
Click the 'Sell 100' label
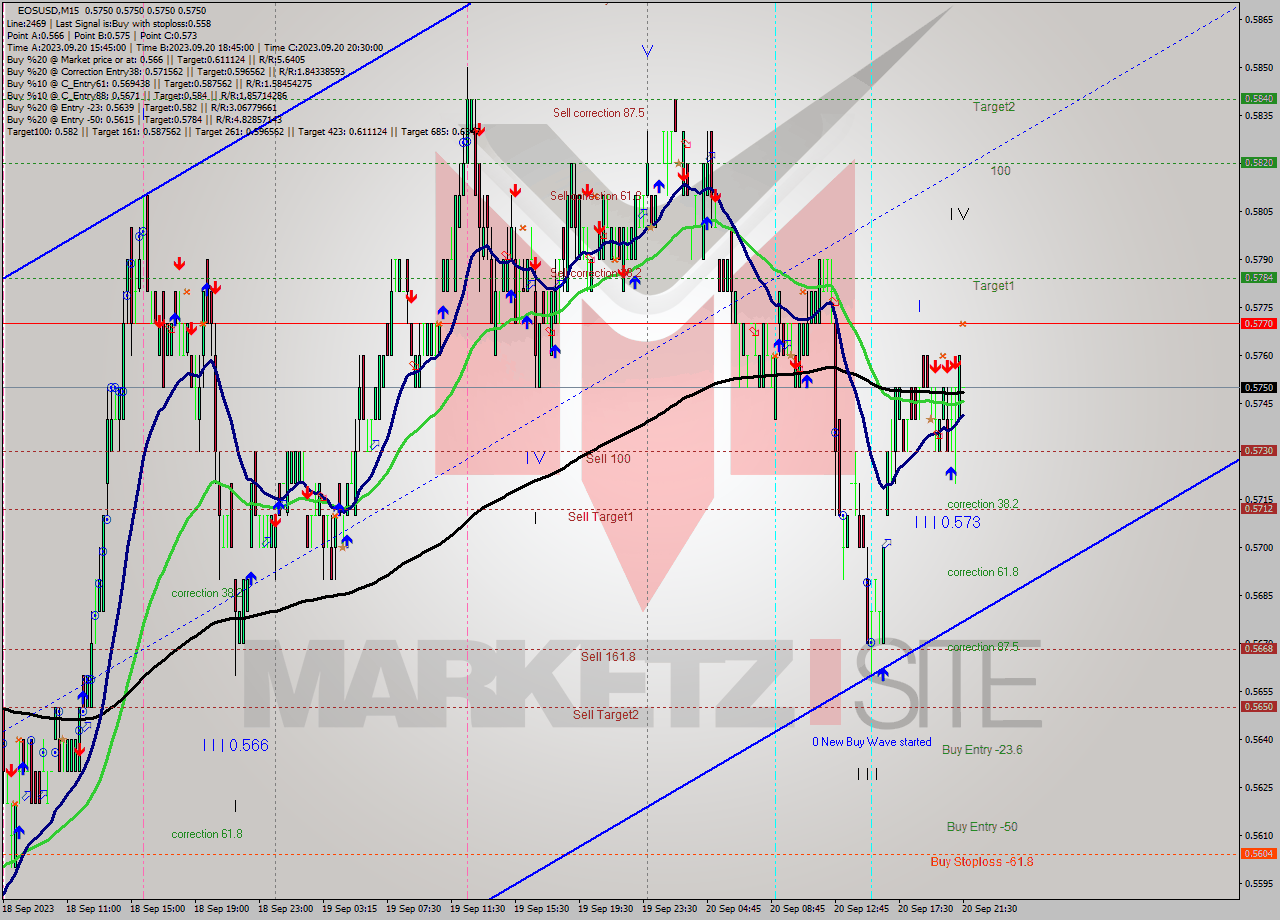608,458
